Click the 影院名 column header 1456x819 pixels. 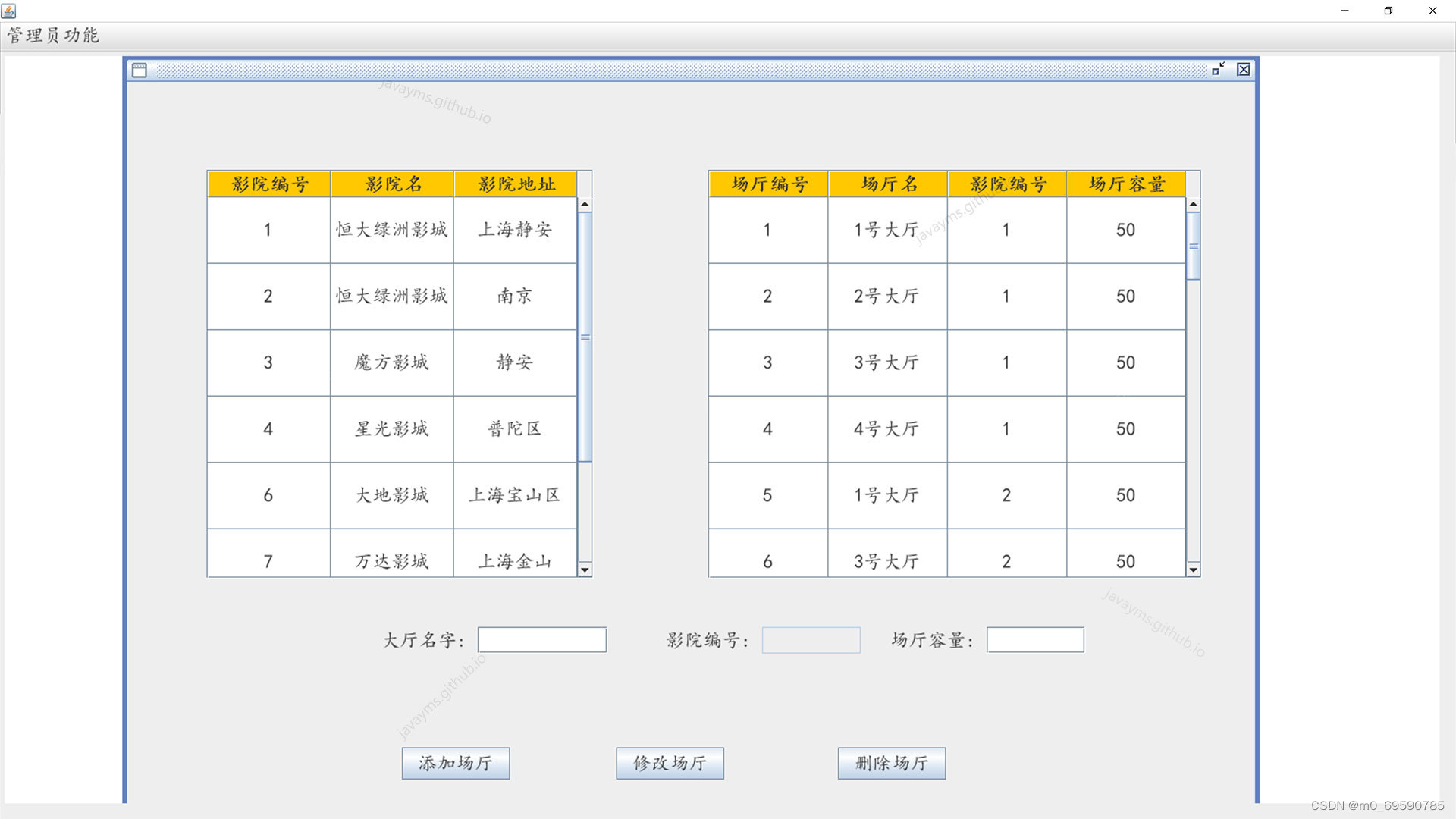[x=392, y=184]
